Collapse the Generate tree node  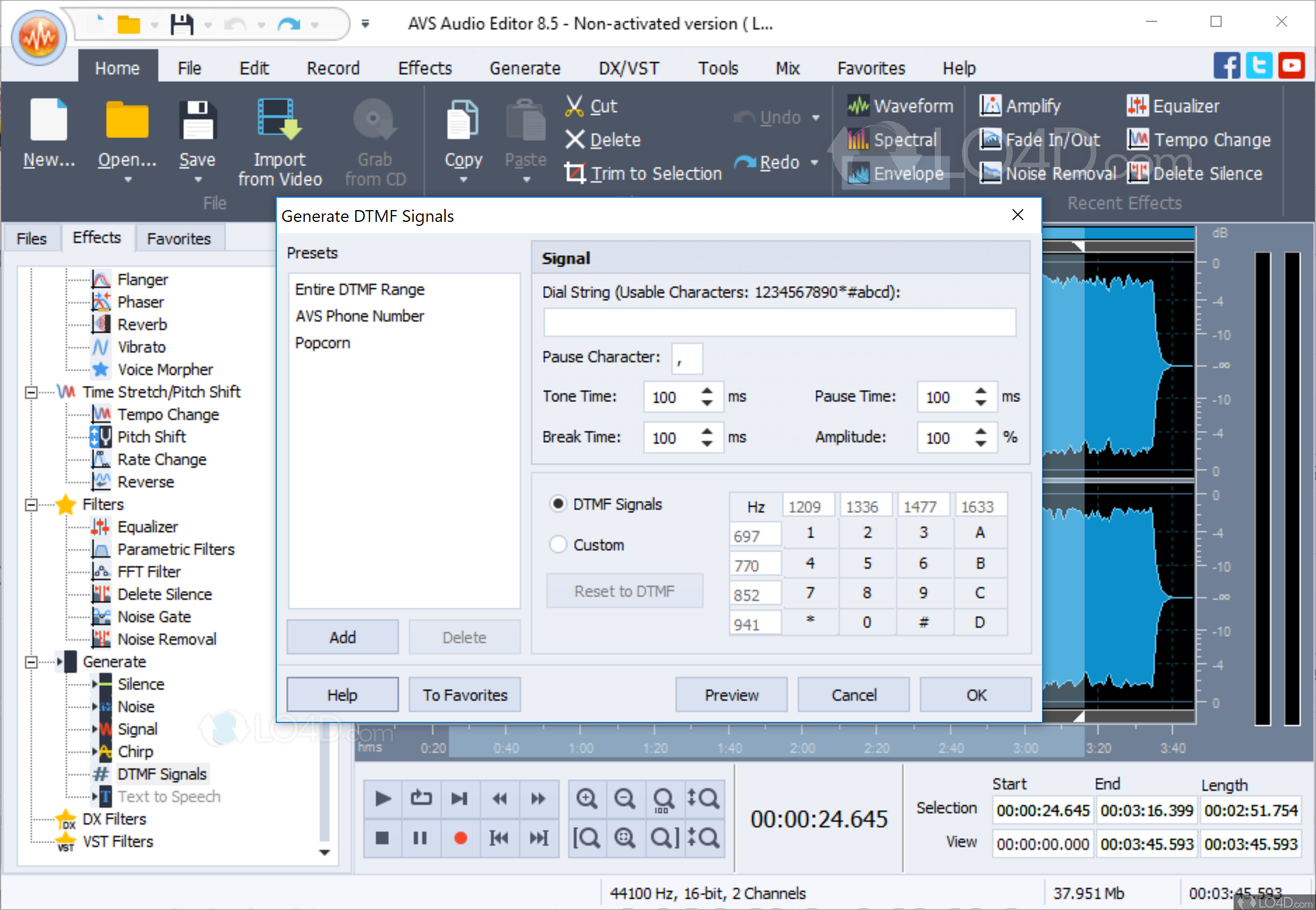[x=32, y=662]
